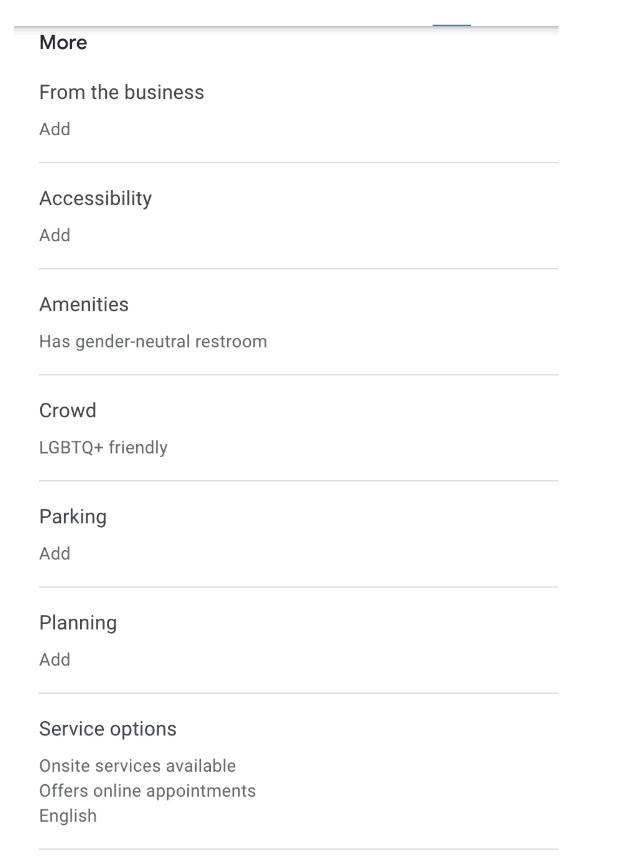The image size is (630, 862).
Task: Open the Service options section
Action: click(107, 728)
